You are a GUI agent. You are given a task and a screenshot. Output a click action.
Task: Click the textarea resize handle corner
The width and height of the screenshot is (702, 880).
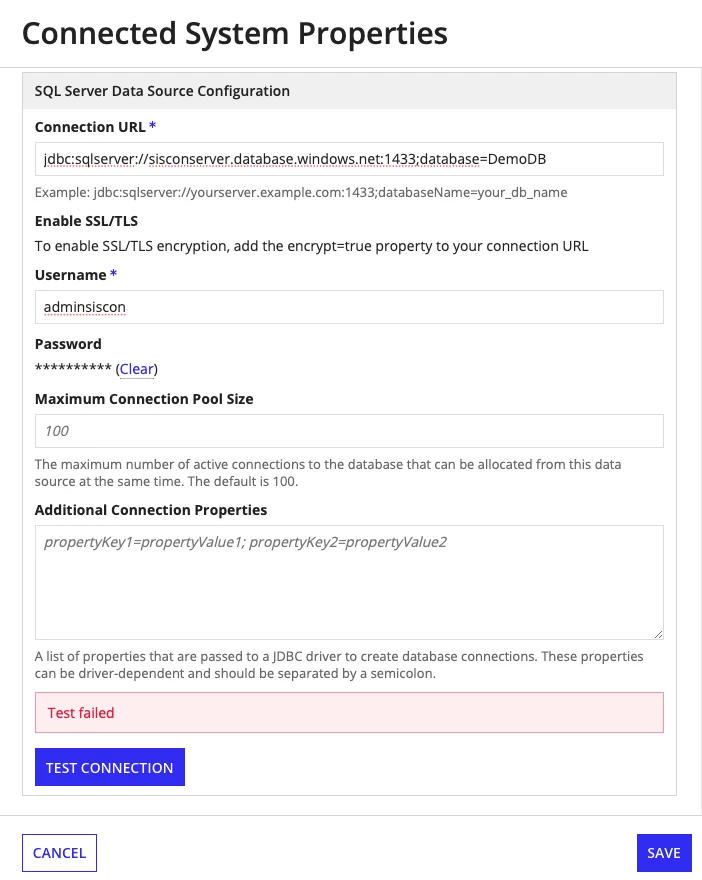658,634
